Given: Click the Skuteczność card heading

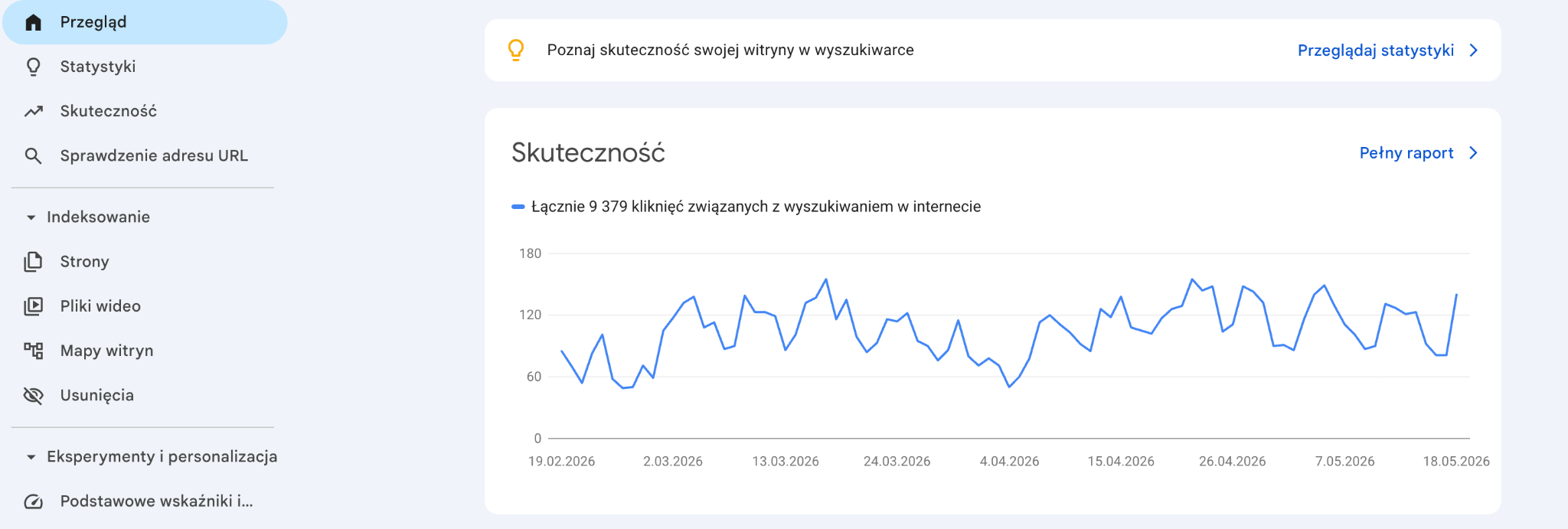Looking at the screenshot, I should (588, 153).
